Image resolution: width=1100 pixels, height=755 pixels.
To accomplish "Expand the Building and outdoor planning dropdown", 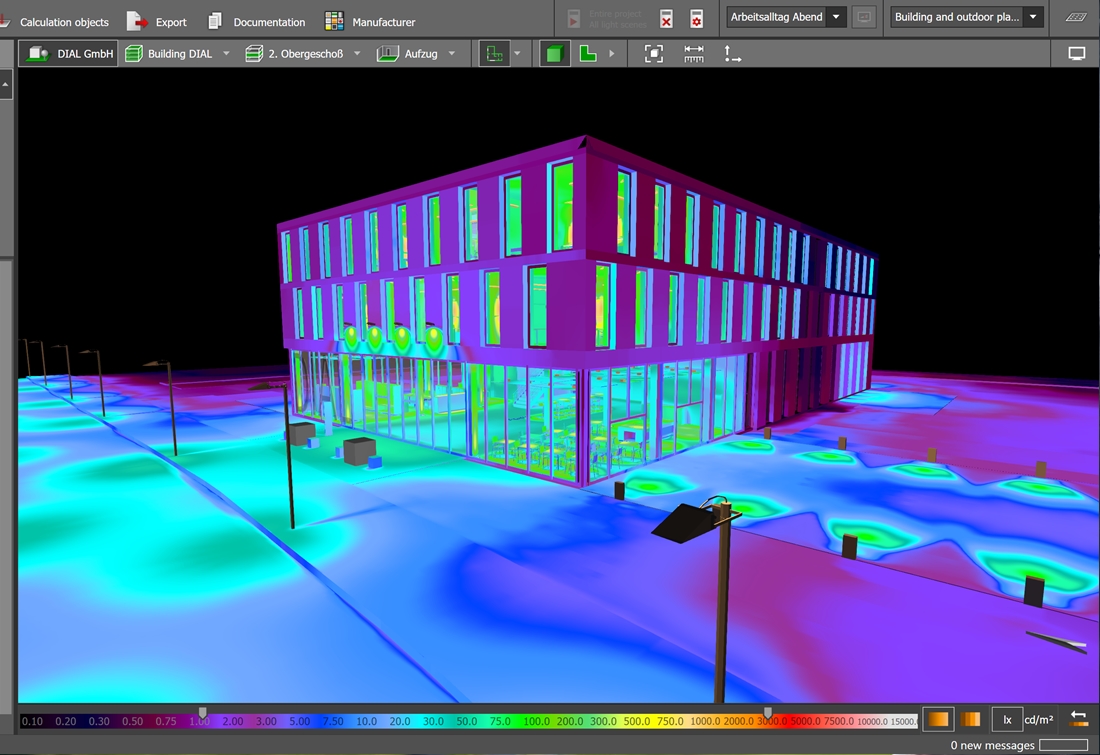I will (1033, 17).
